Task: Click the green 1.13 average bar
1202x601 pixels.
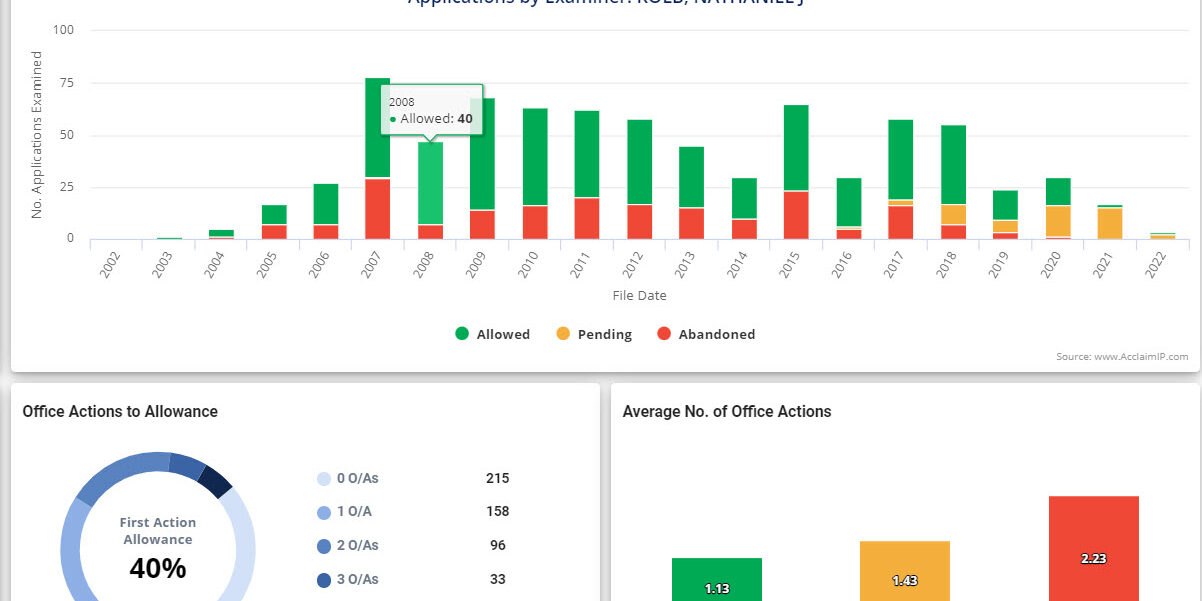Action: click(716, 579)
